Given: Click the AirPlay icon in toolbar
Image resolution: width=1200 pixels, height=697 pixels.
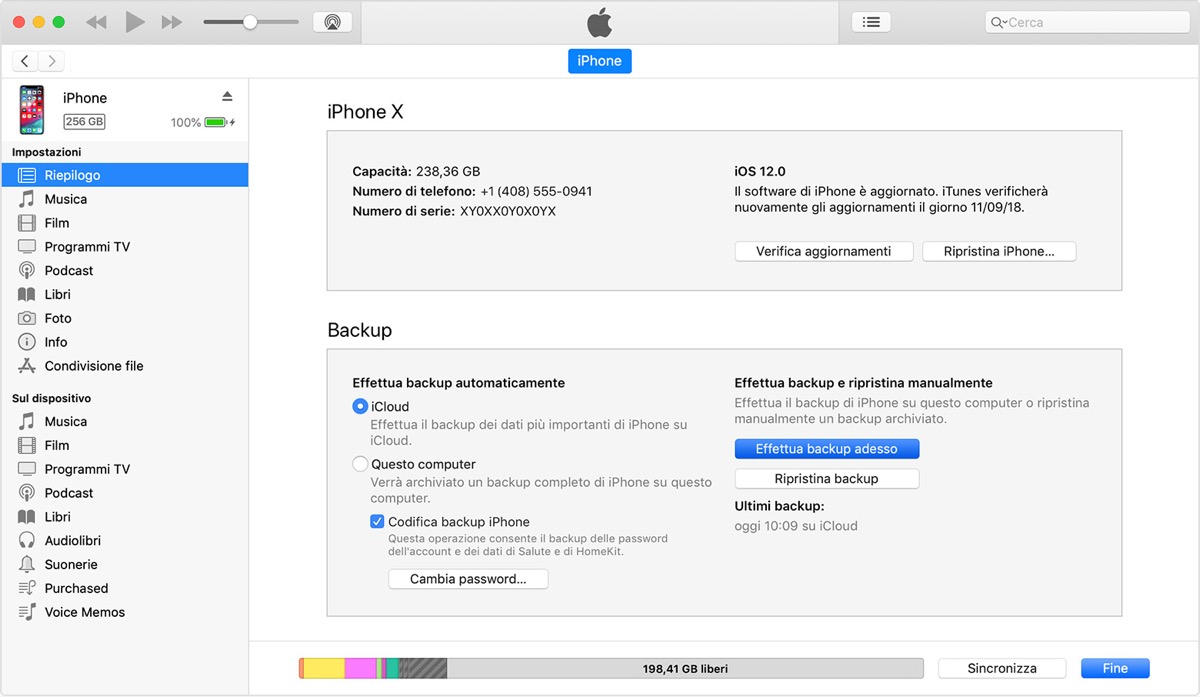Looking at the screenshot, I should [x=332, y=22].
